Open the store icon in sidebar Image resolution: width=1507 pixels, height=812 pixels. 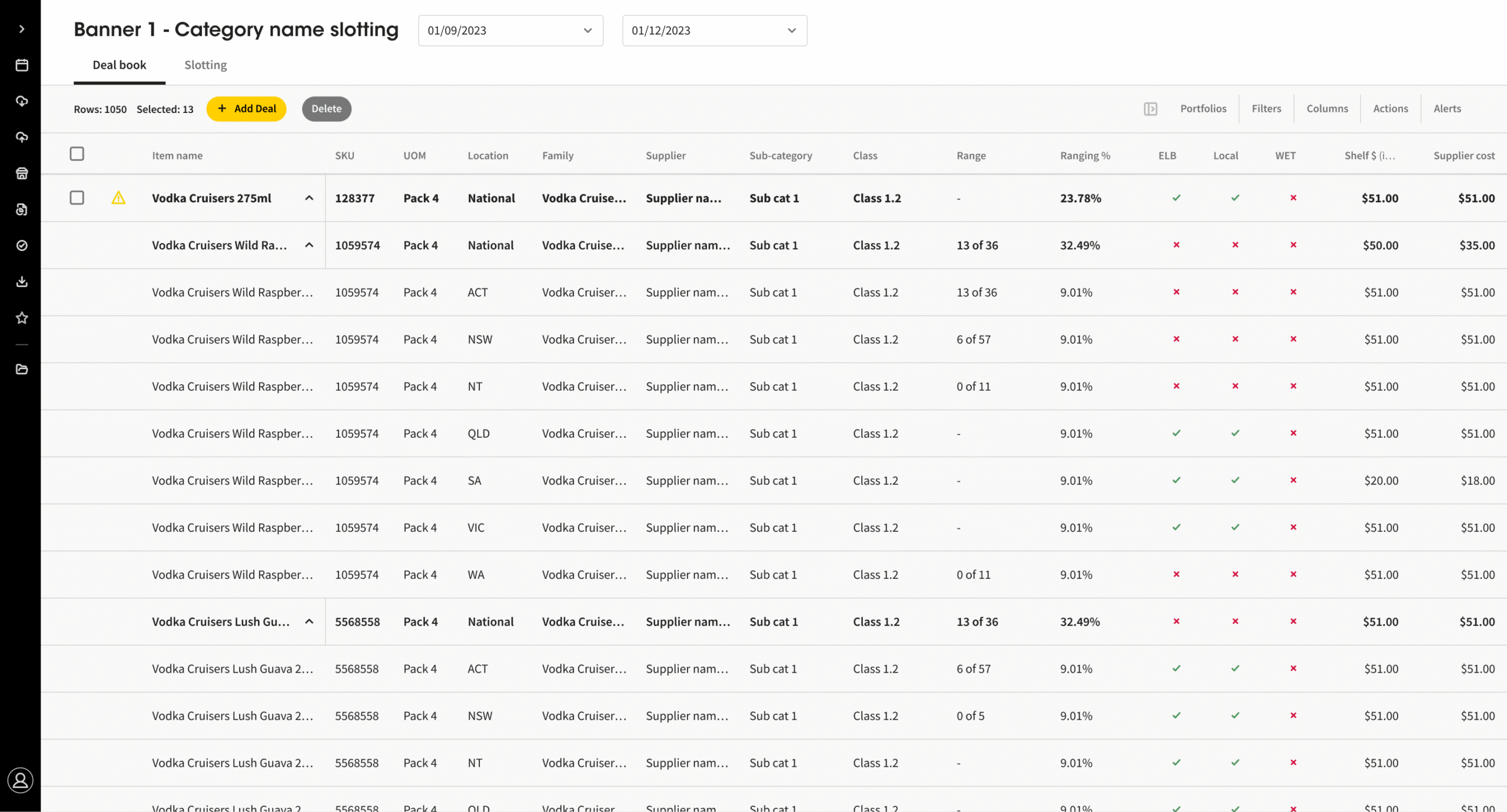22,174
